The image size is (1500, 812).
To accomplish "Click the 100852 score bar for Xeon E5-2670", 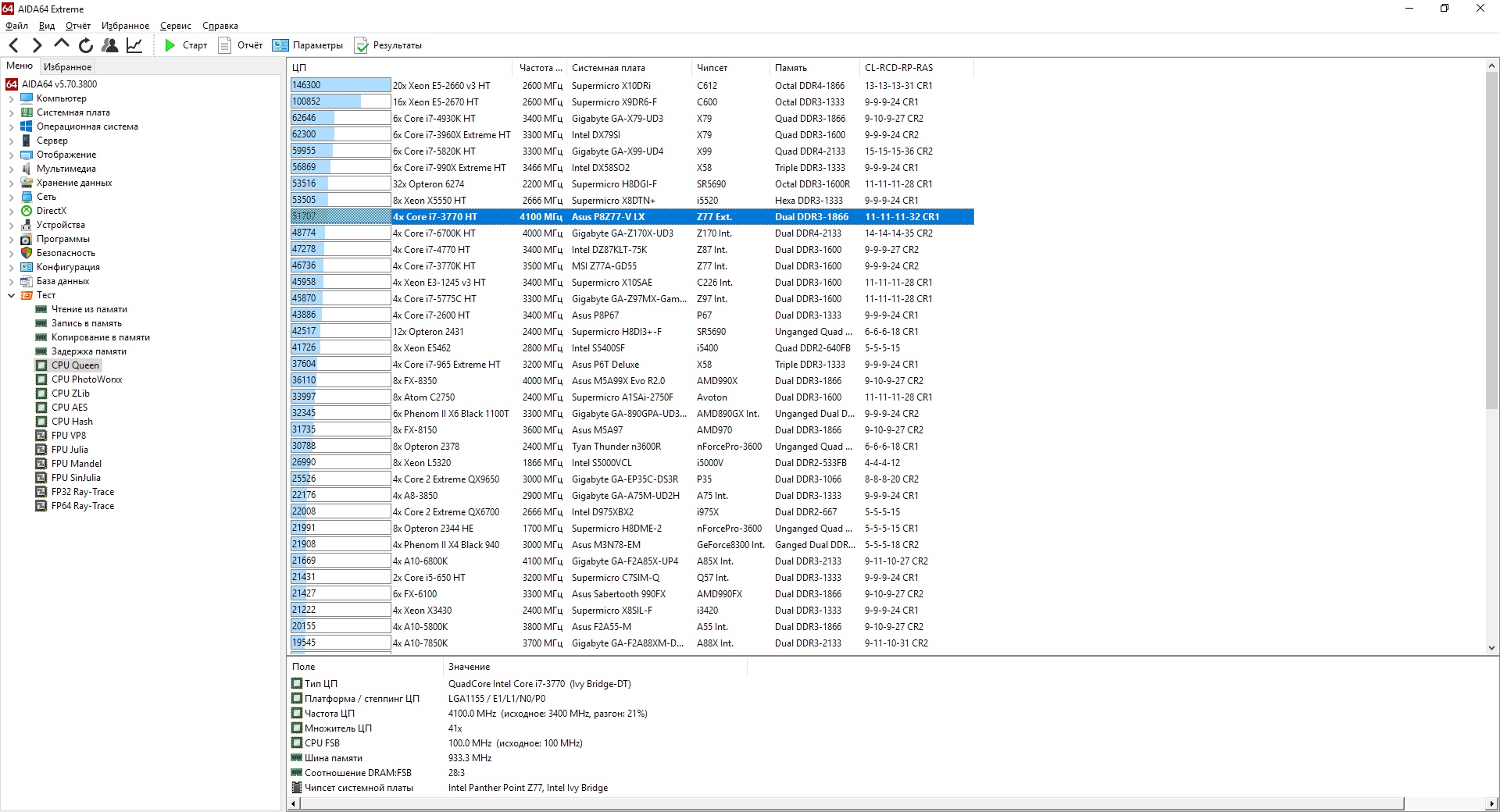I will click(x=340, y=101).
